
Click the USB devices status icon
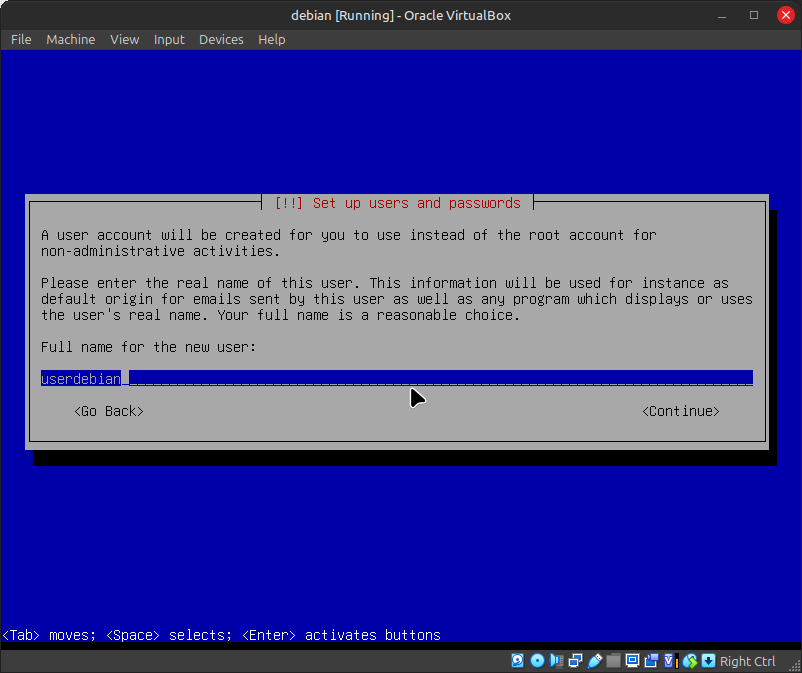[594, 661]
